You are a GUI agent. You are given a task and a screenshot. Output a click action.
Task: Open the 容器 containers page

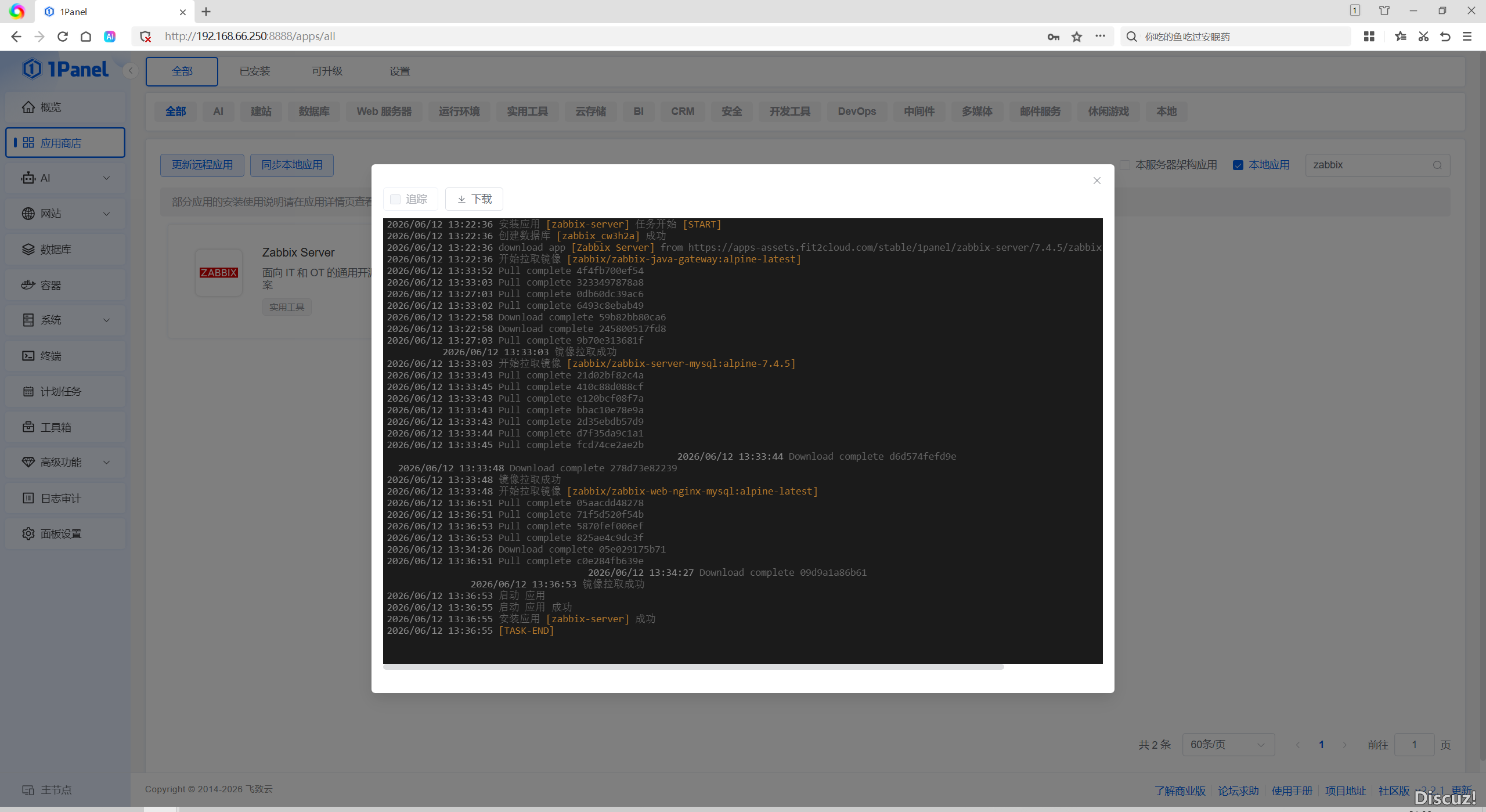coord(65,285)
